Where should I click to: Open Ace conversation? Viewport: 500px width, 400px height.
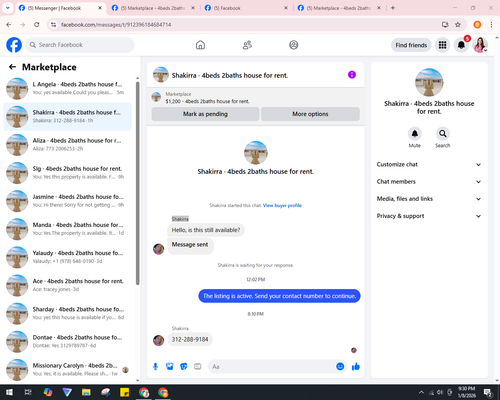click(x=67, y=285)
